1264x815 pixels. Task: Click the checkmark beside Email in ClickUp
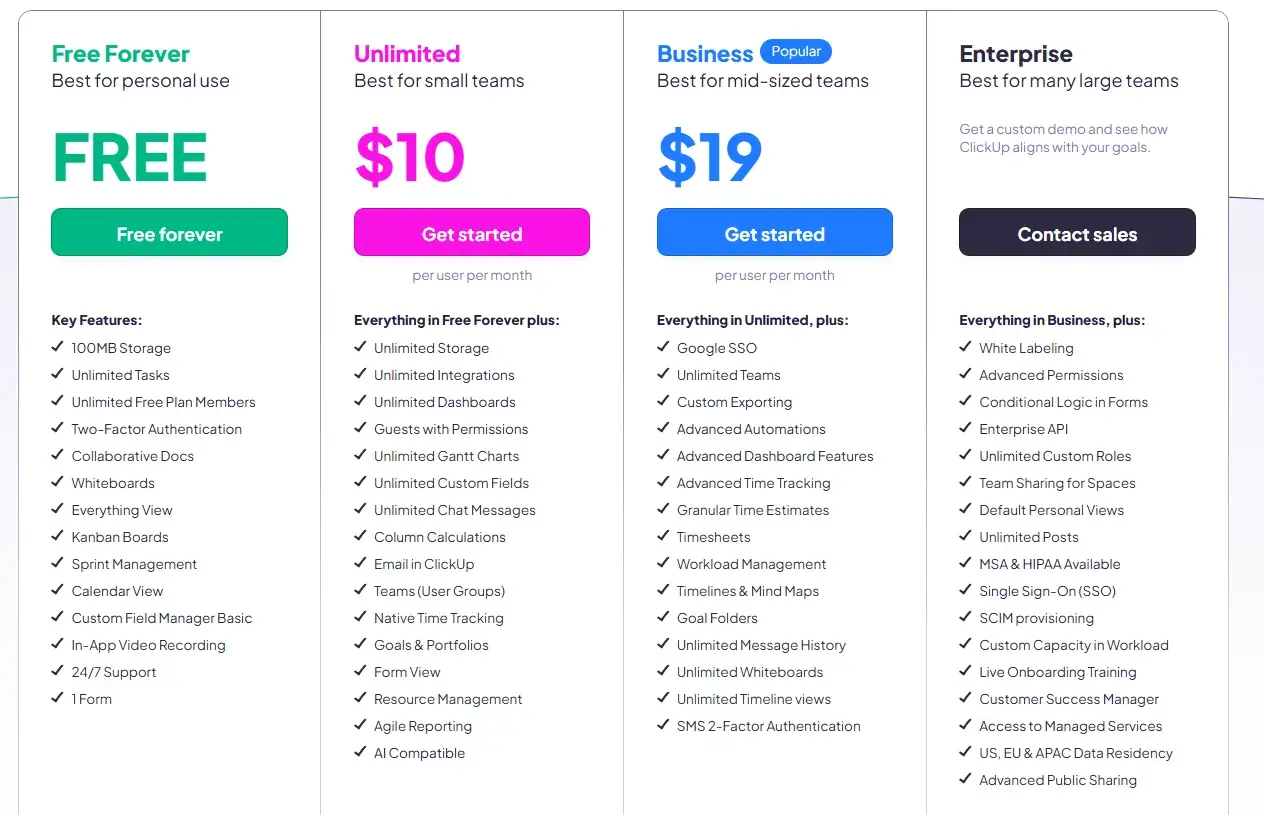coord(361,564)
